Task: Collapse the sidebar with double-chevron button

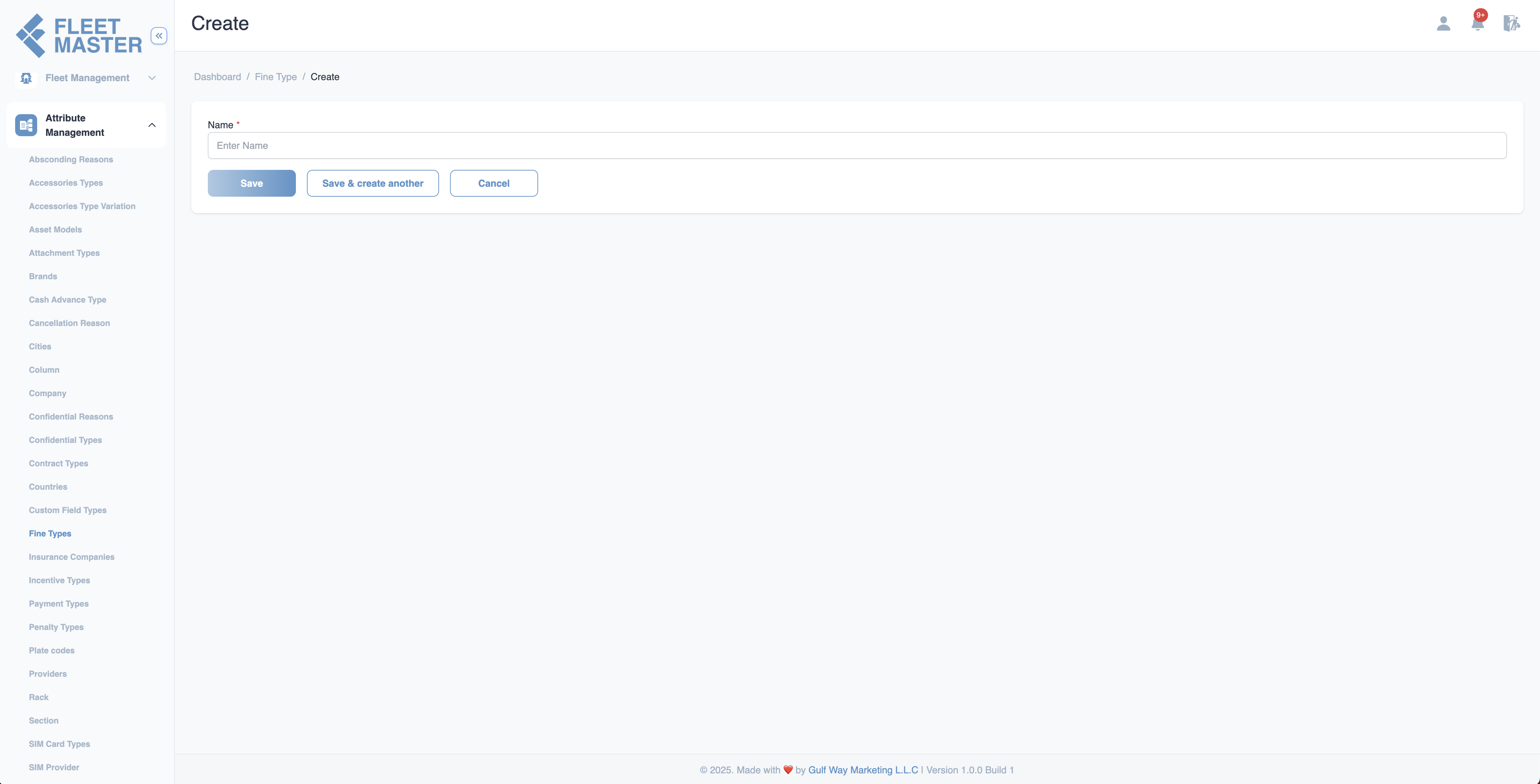Action: [x=158, y=36]
